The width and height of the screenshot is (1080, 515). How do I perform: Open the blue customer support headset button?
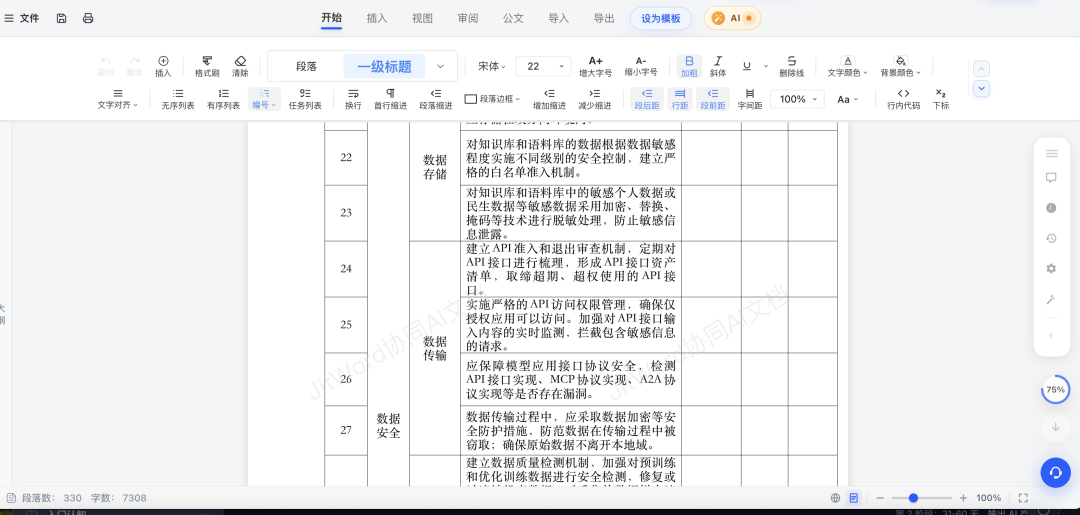[x=1055, y=472]
